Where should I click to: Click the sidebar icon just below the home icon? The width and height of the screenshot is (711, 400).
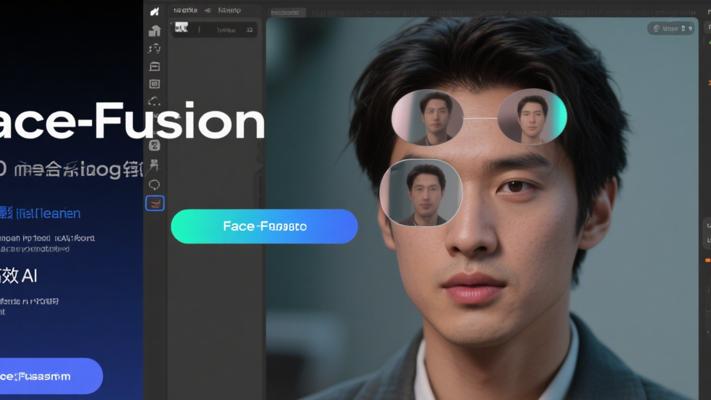coord(154,49)
